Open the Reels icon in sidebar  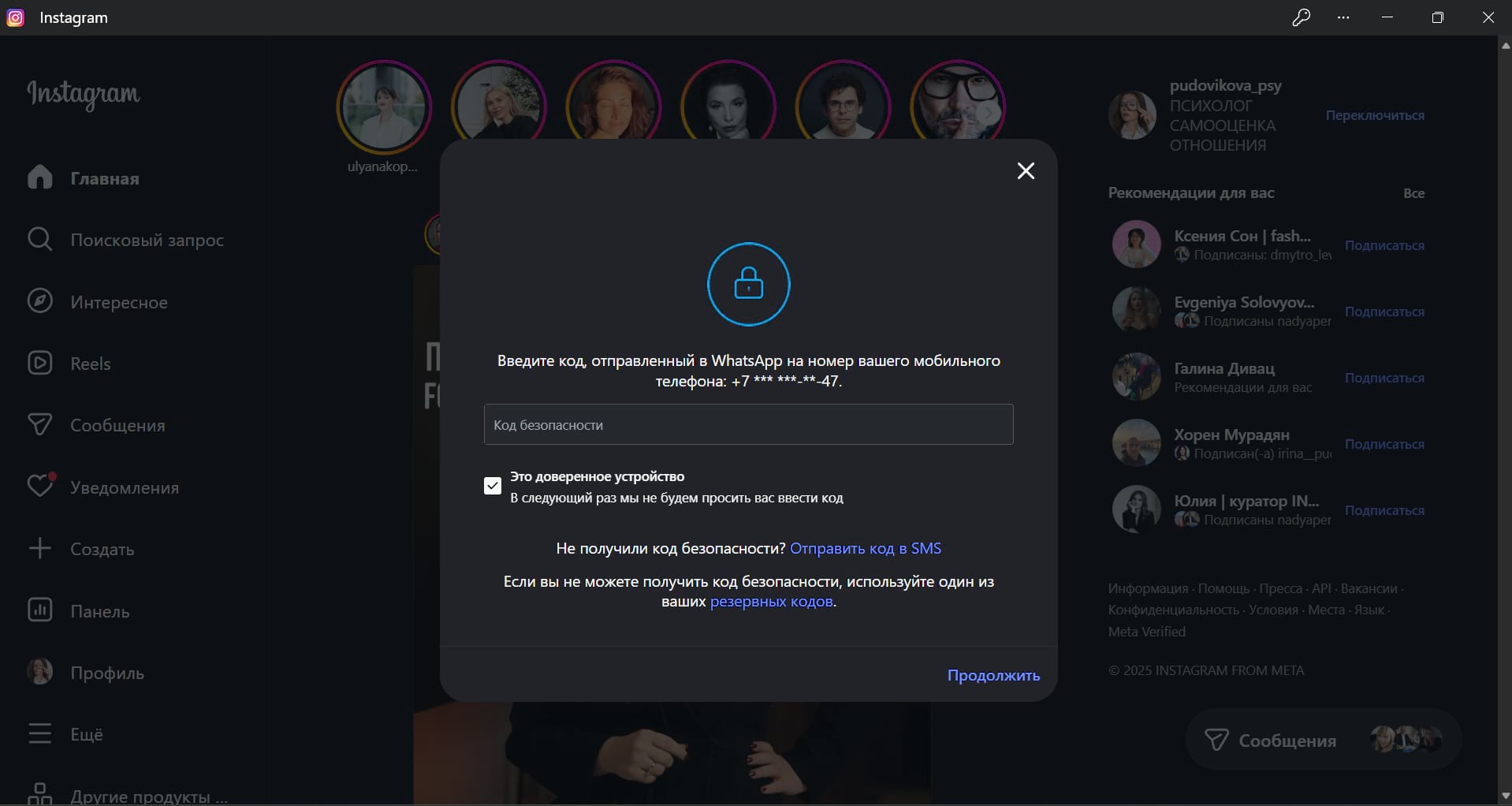(39, 363)
